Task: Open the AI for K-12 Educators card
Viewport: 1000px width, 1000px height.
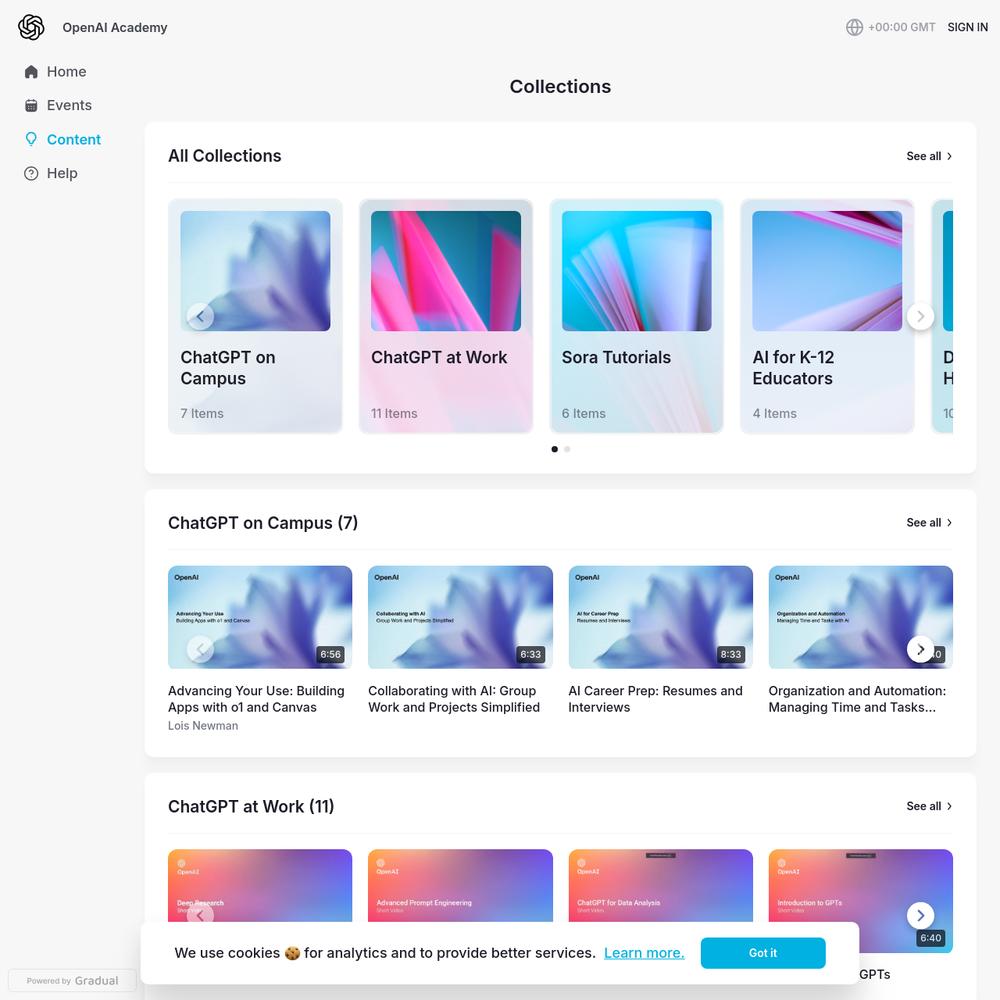Action: pyautogui.click(x=827, y=316)
